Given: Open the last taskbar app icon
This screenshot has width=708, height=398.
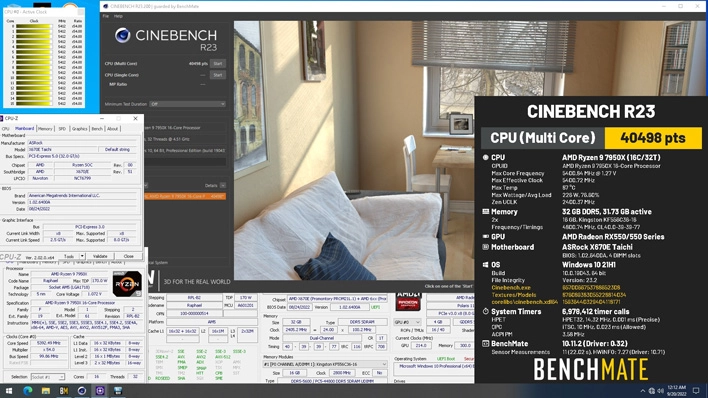Looking at the screenshot, I should [x=118, y=391].
